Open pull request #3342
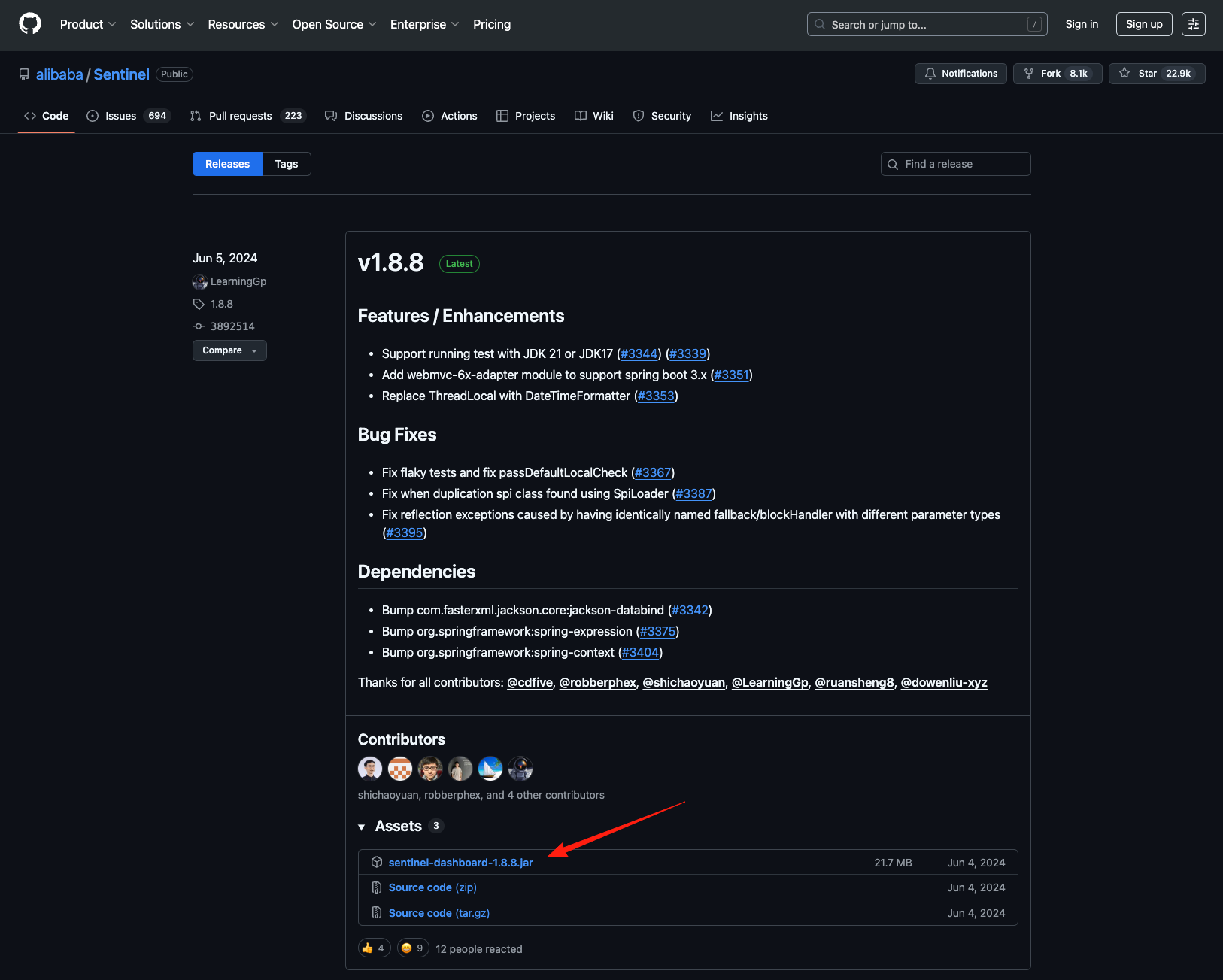The image size is (1223, 980). point(690,610)
